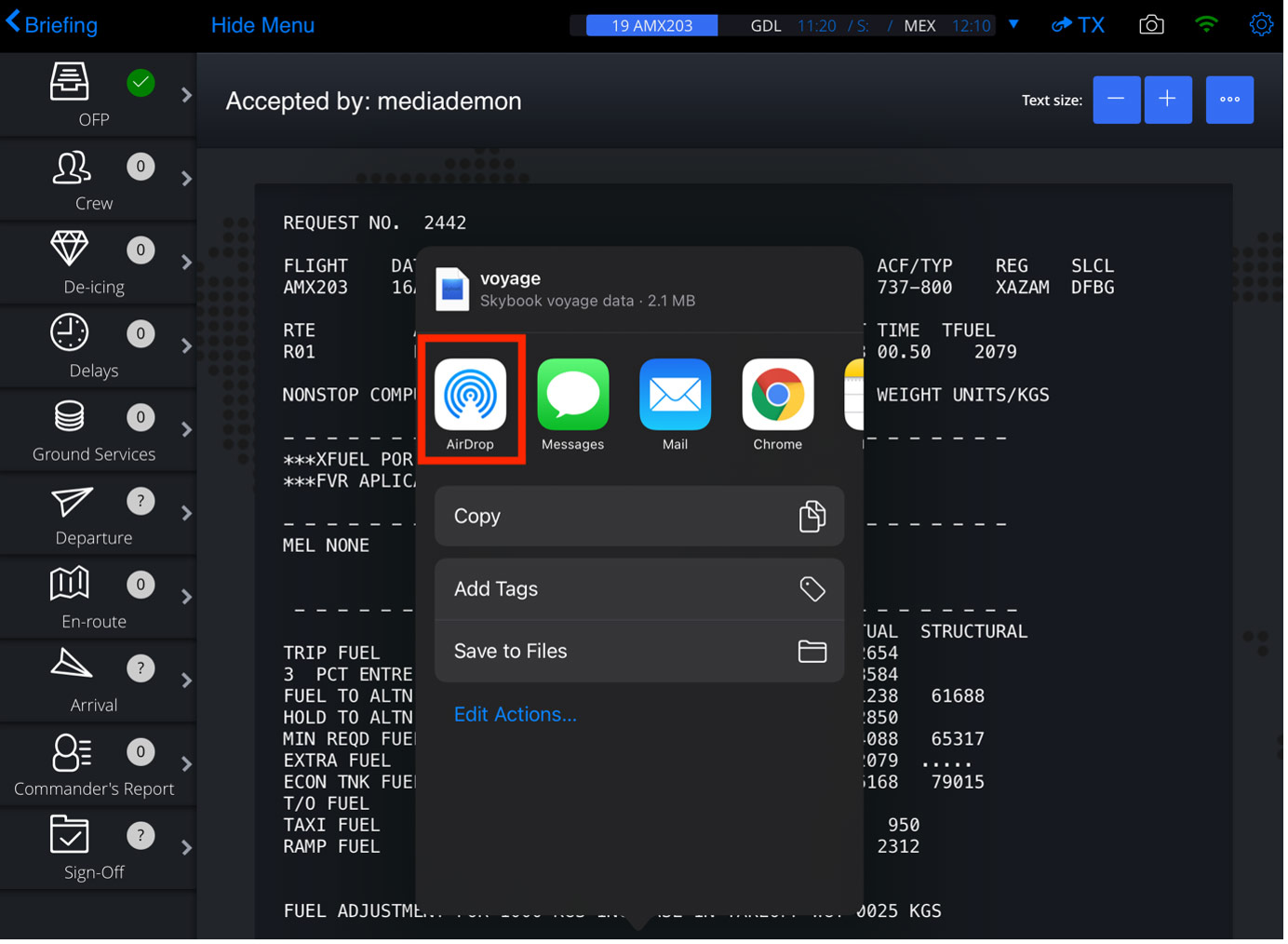Open the Ground Services section
The height and width of the screenshot is (944, 1288).
pyautogui.click(x=93, y=430)
